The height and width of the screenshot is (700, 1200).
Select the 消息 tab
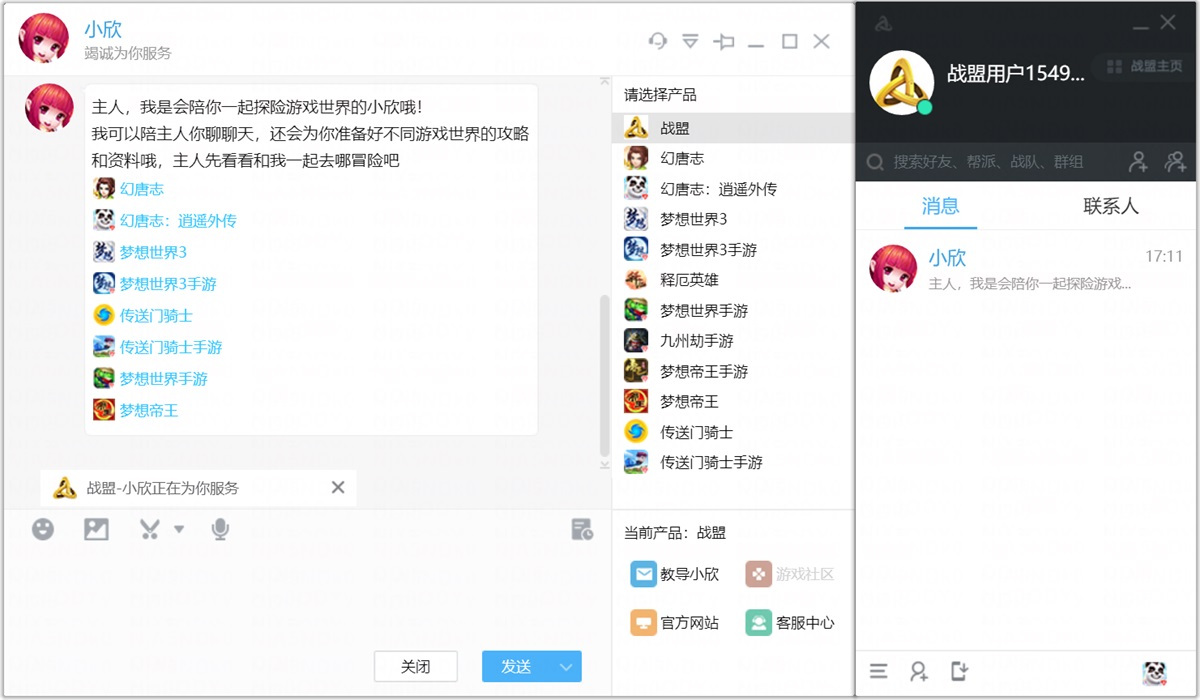(x=940, y=207)
